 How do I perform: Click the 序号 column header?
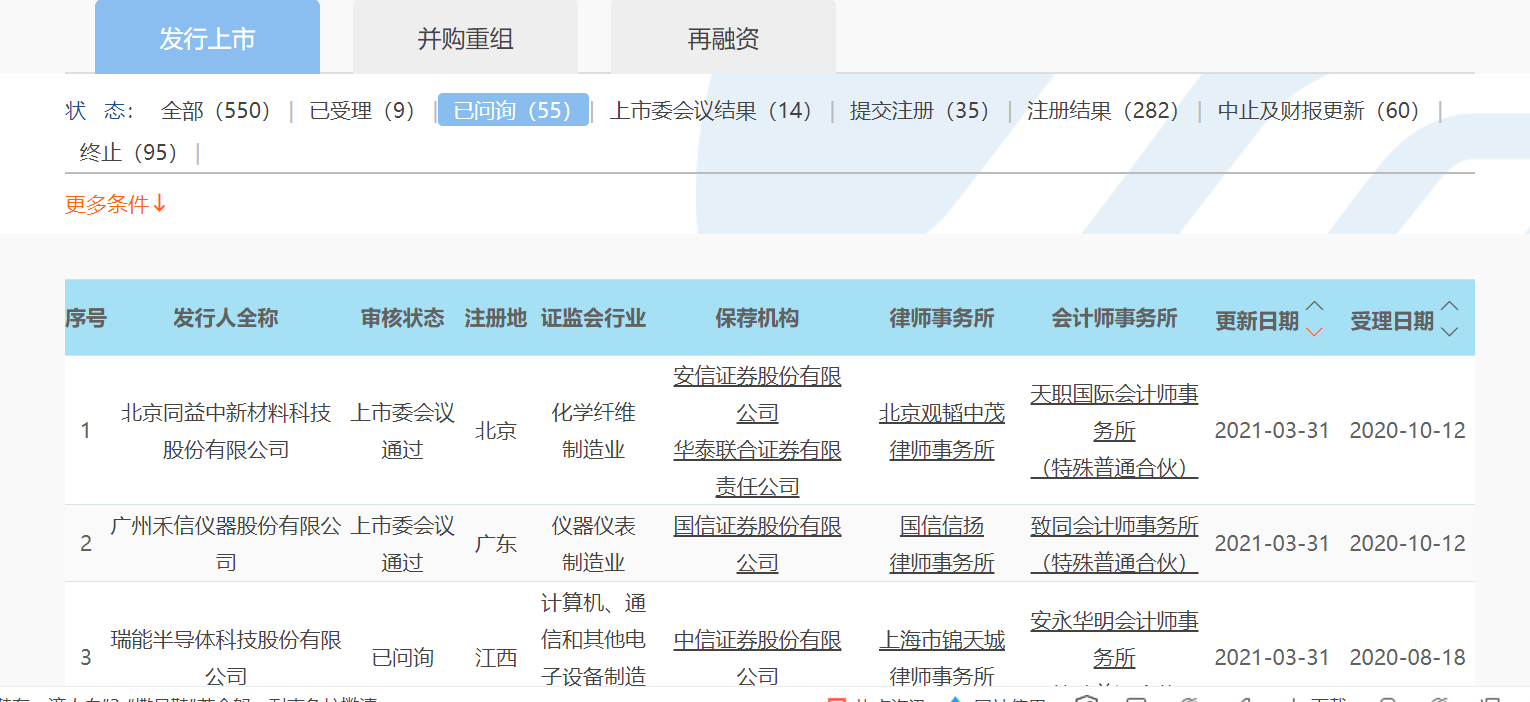(86, 318)
